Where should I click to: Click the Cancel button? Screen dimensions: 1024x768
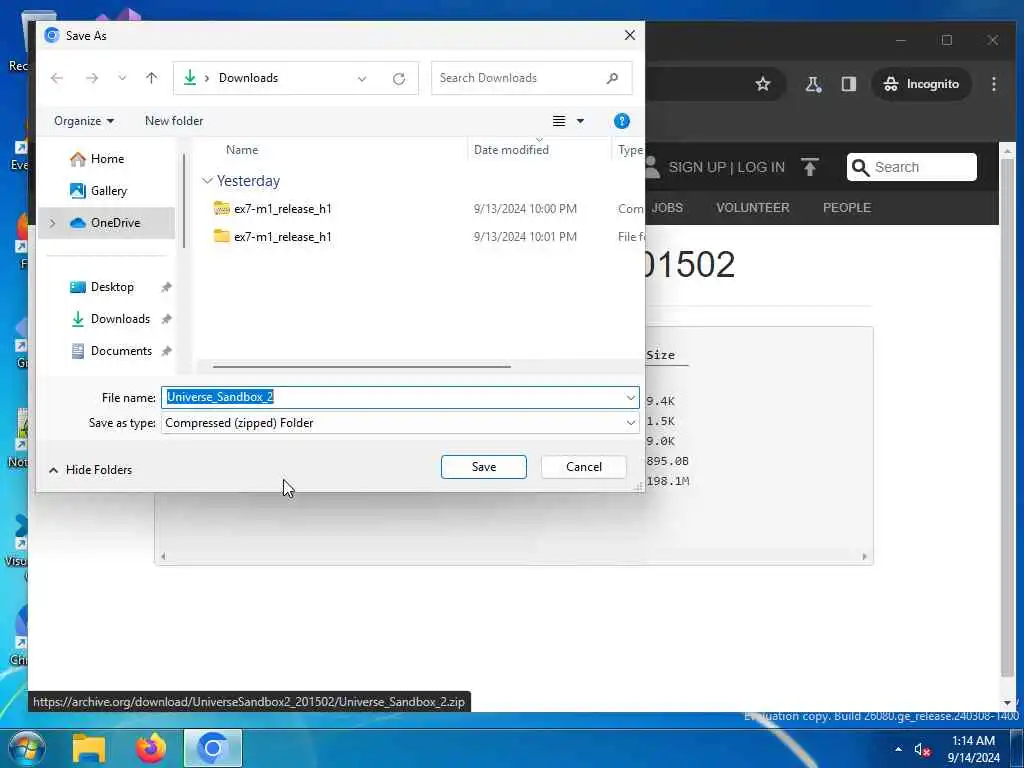pyautogui.click(x=584, y=467)
